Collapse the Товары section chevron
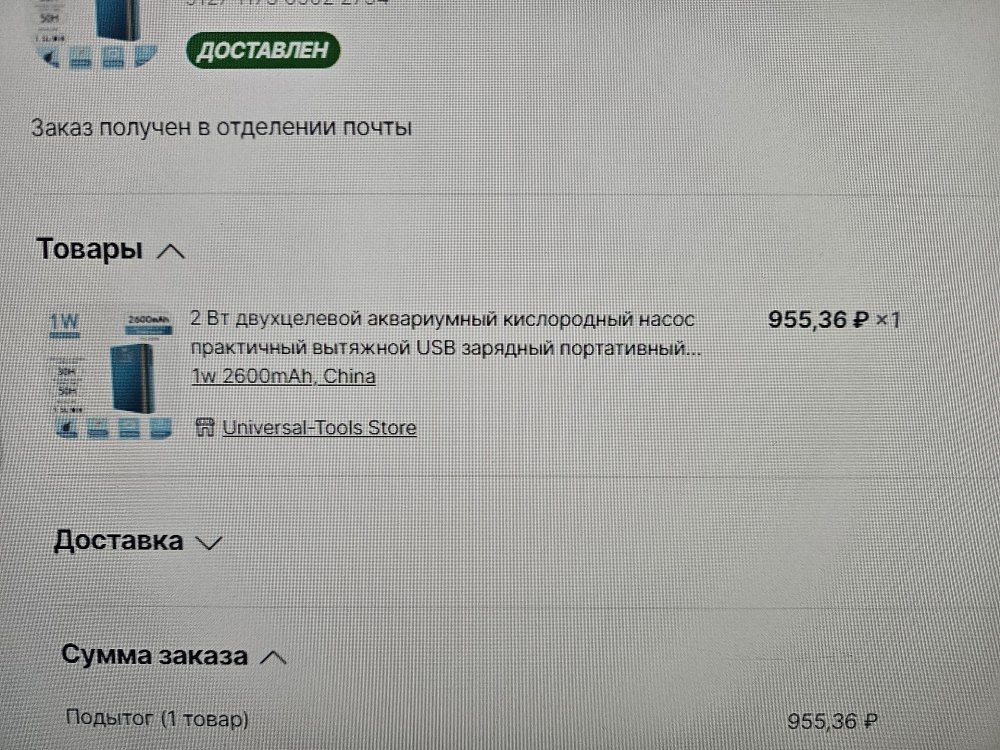Viewport: 1000px width, 750px height. [170, 252]
